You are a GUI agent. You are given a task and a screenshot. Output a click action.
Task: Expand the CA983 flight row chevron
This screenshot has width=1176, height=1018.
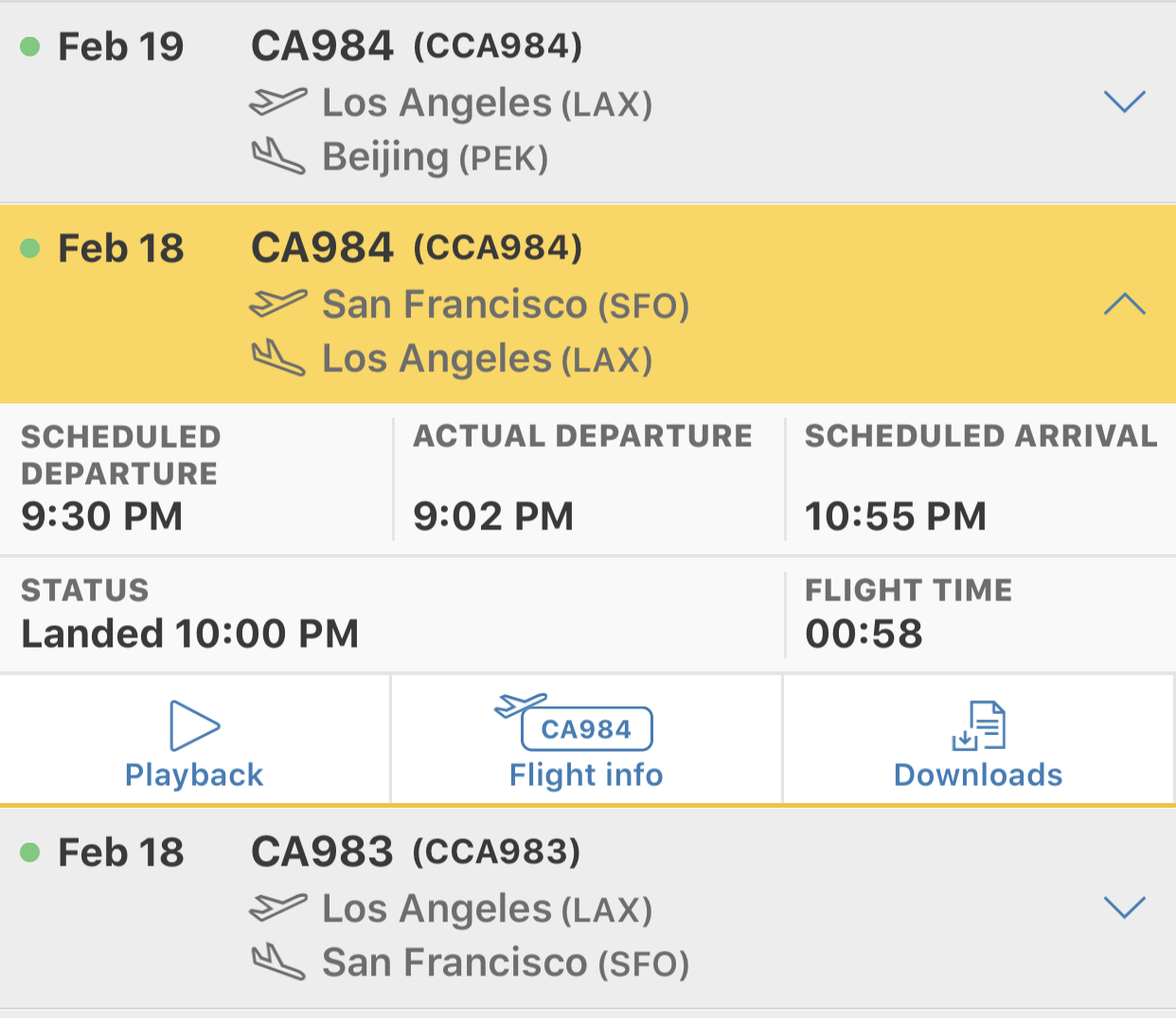pos(1124,907)
